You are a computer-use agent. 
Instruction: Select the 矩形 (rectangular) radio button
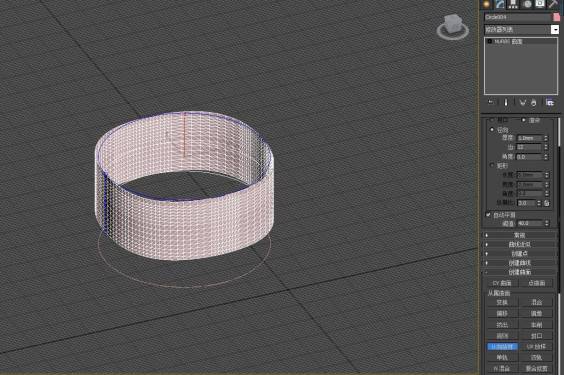click(492, 165)
